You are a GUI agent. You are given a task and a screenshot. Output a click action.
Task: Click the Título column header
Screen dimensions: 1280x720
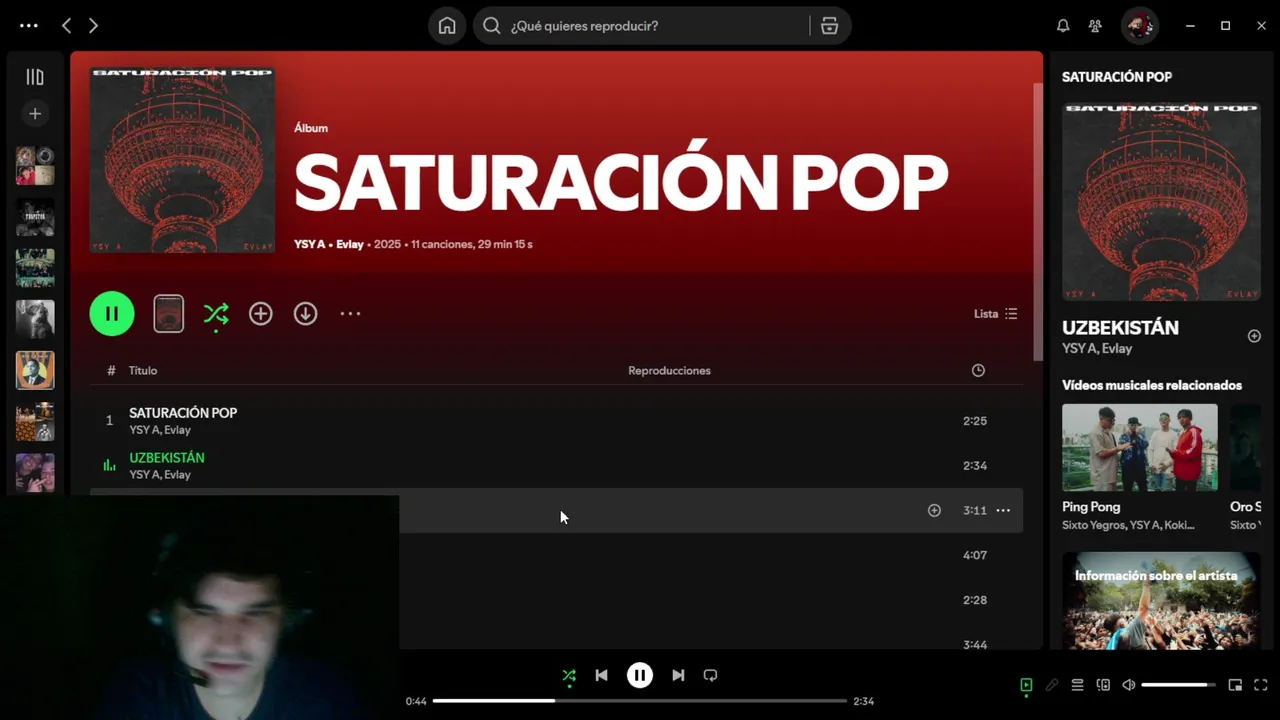click(143, 371)
